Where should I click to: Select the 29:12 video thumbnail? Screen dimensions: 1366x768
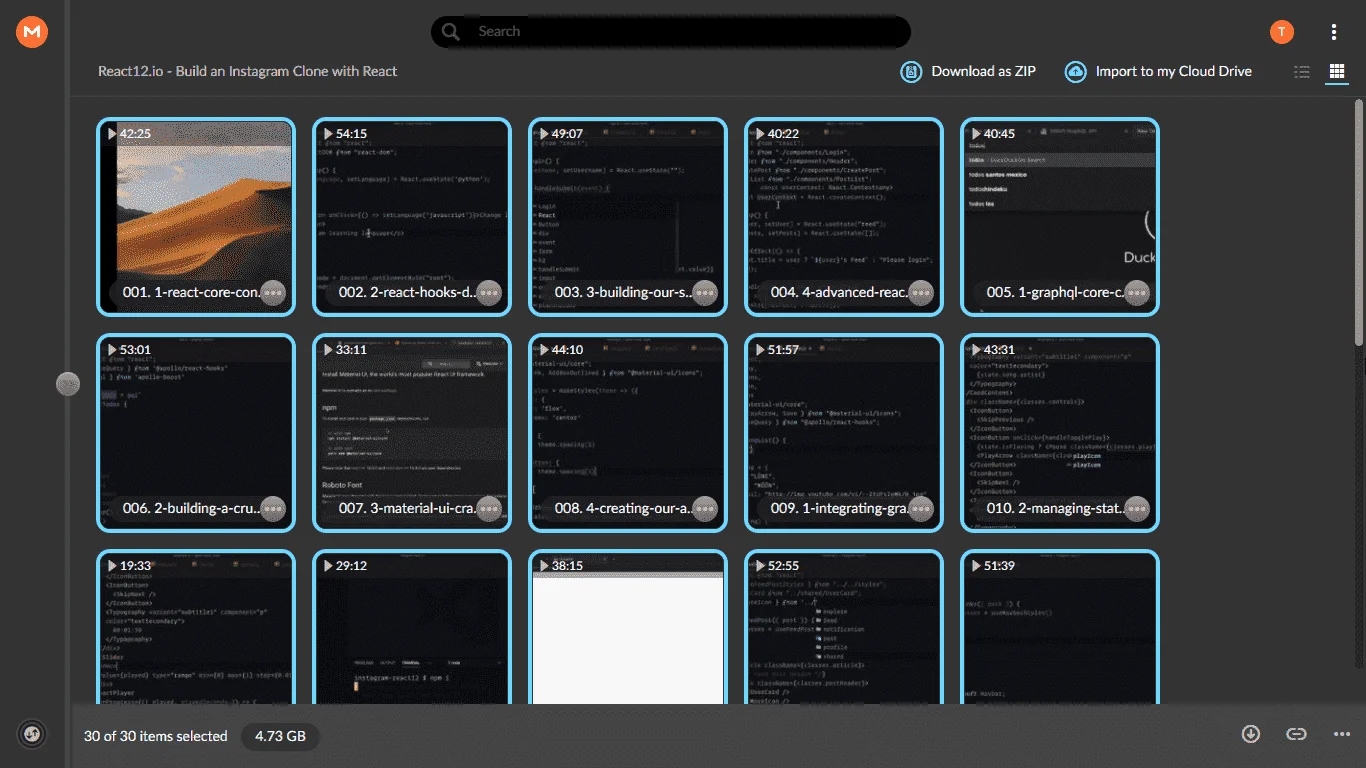pyautogui.click(x=412, y=627)
